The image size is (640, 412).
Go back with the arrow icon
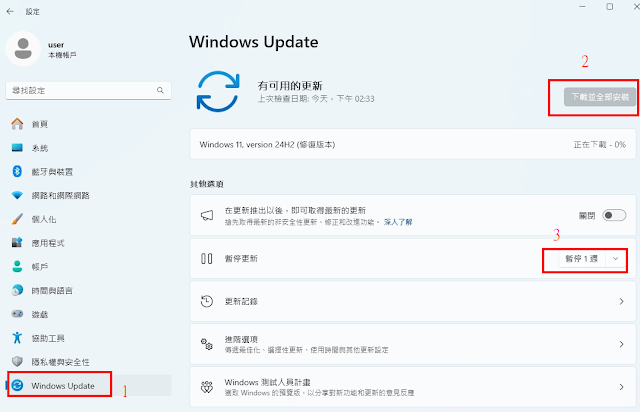coord(10,11)
